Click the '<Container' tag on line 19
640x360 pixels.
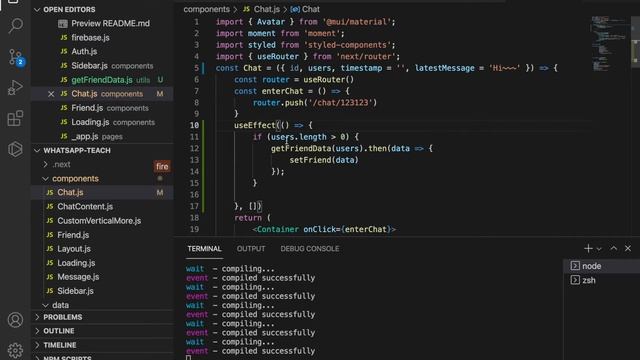pyautogui.click(x=276, y=229)
